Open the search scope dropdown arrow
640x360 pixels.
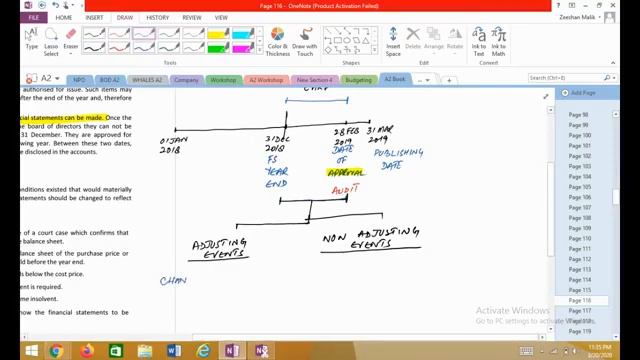click(x=614, y=78)
